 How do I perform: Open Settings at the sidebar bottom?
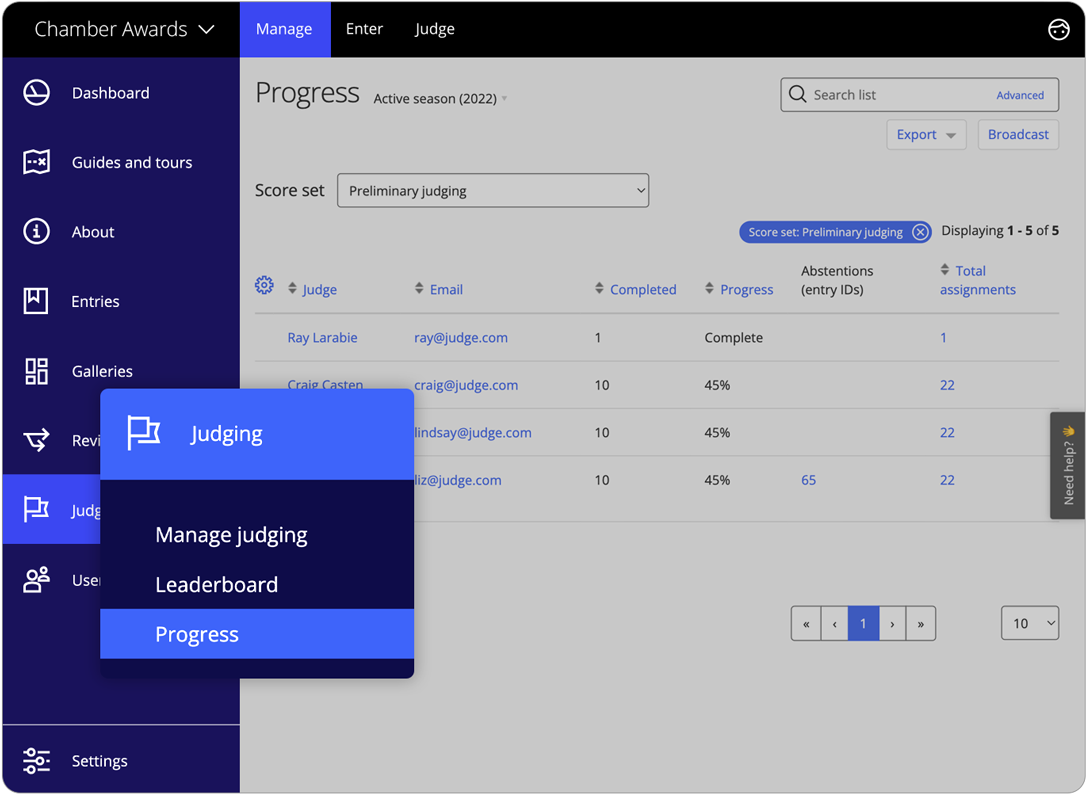[x=36, y=761]
